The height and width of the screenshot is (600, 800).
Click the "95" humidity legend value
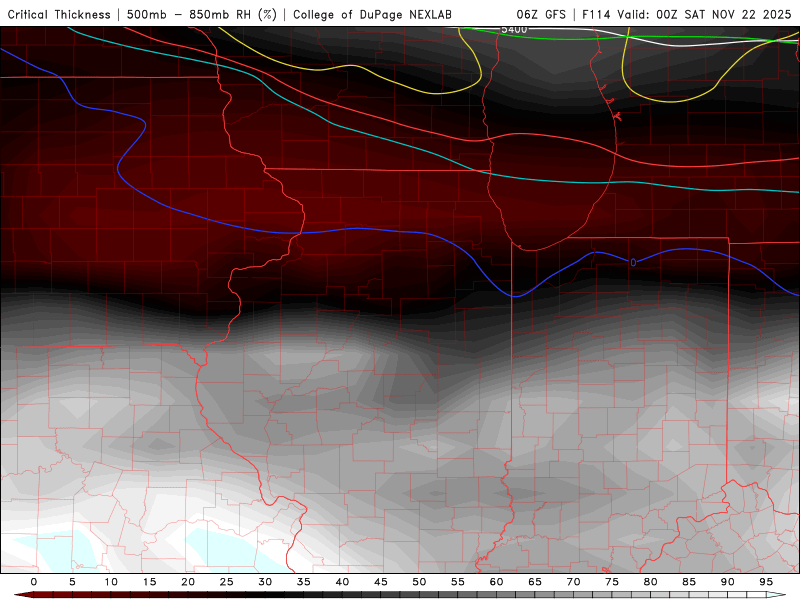tap(766, 582)
